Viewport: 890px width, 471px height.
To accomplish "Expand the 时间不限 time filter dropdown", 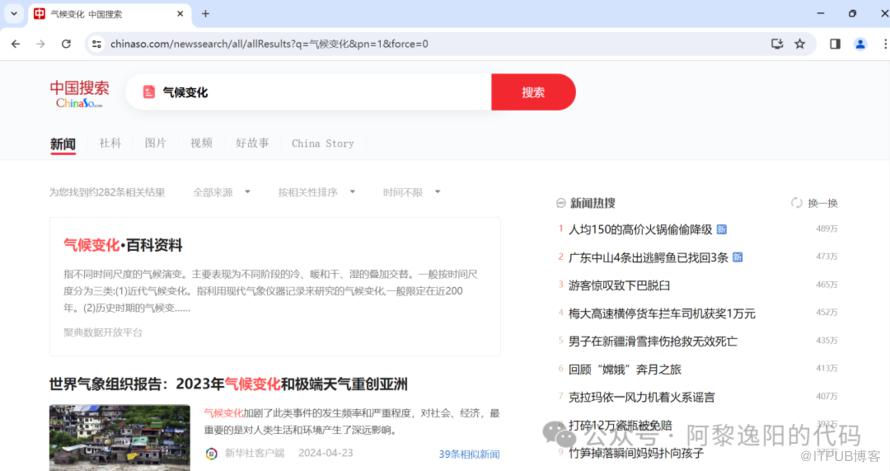I will click(x=411, y=192).
